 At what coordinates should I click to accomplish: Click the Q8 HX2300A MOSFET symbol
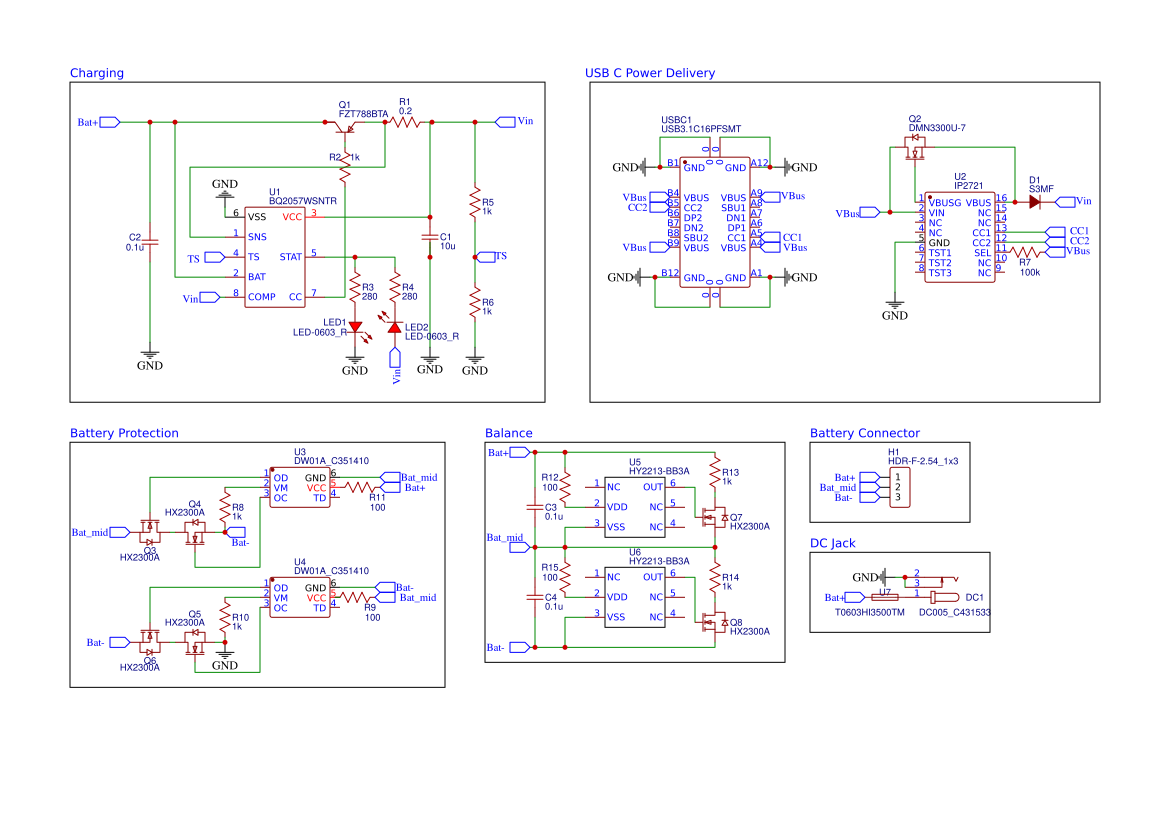pos(714,622)
